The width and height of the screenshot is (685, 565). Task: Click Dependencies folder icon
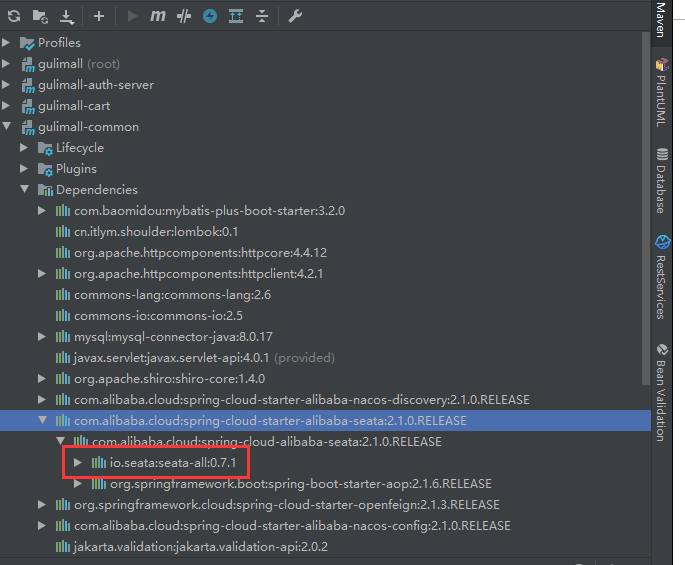[45, 190]
